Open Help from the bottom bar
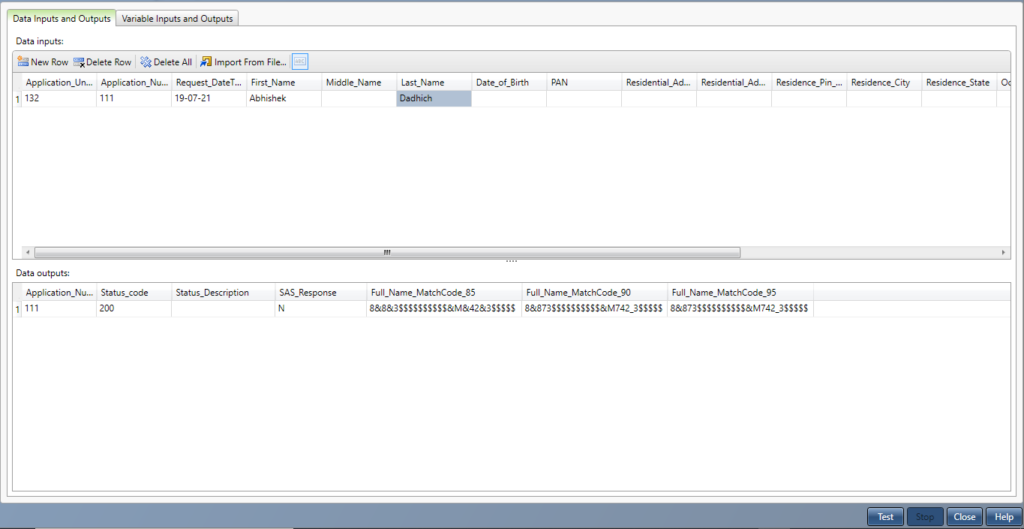 1003,517
